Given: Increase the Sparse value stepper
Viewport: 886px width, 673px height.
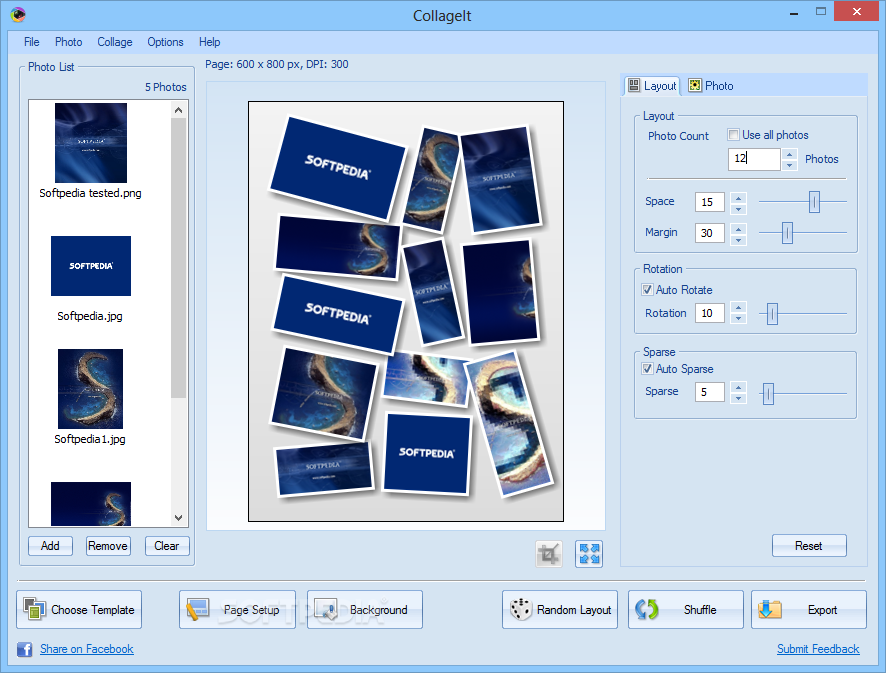Looking at the screenshot, I should [739, 387].
